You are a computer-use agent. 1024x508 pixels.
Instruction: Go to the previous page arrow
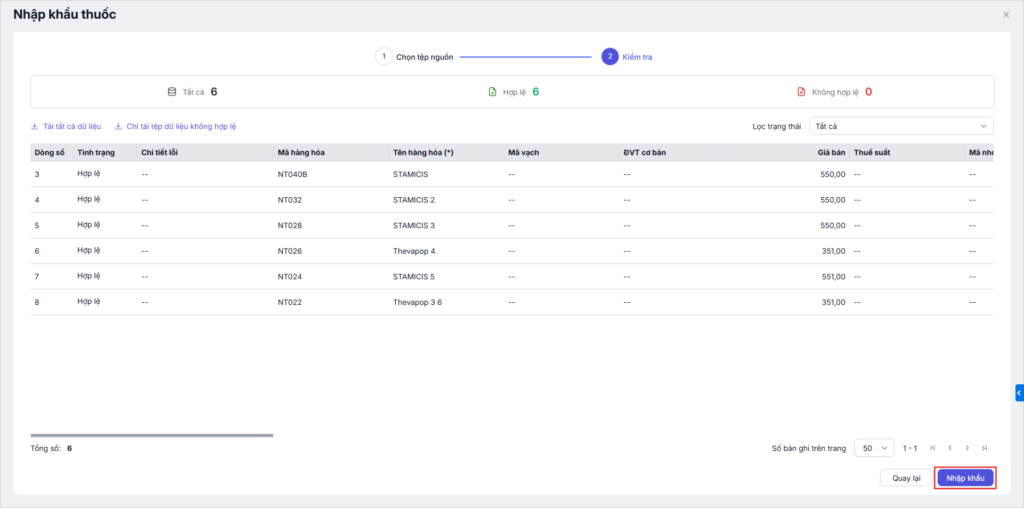pyautogui.click(x=950, y=448)
